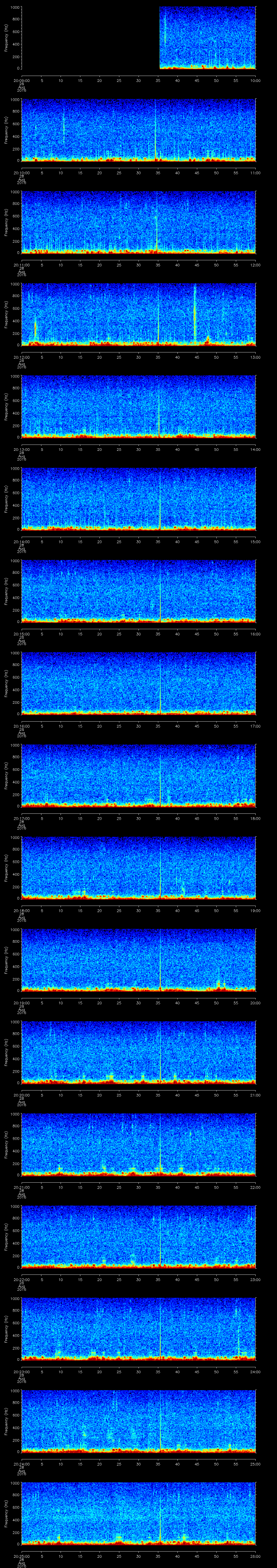
Task: Select the 25:00 end time label
Action: click(256, 1464)
